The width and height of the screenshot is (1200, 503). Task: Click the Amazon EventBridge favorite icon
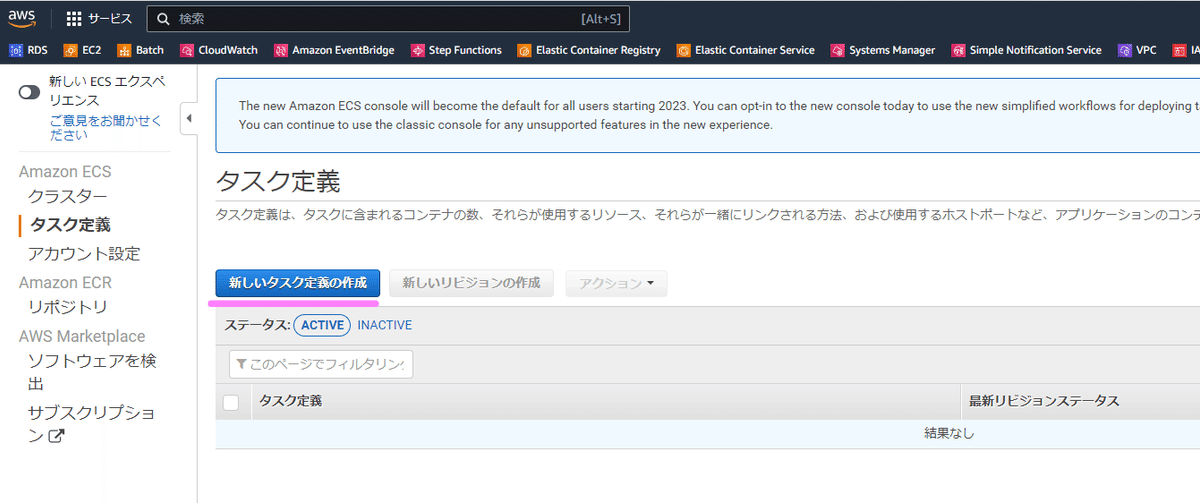(x=281, y=50)
